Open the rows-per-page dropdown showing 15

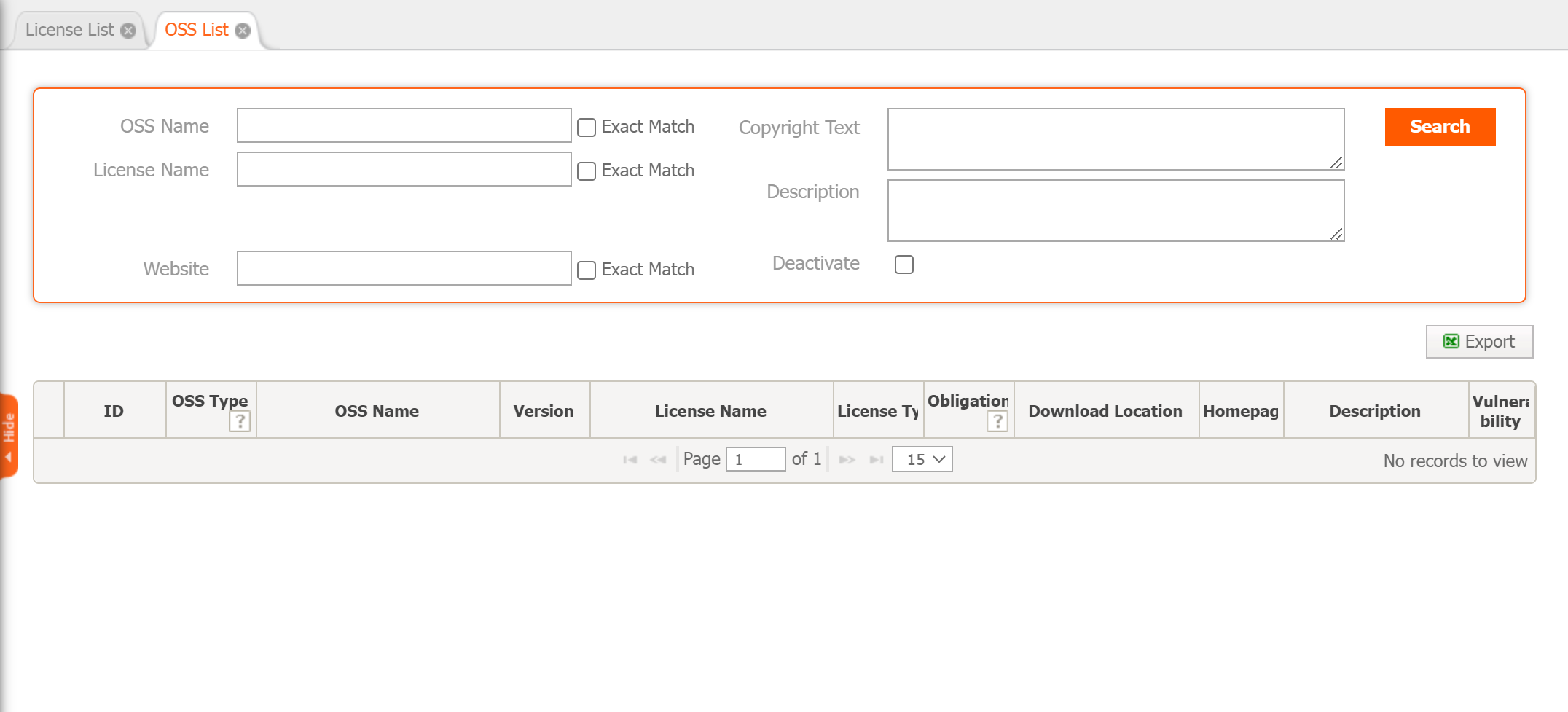(922, 459)
